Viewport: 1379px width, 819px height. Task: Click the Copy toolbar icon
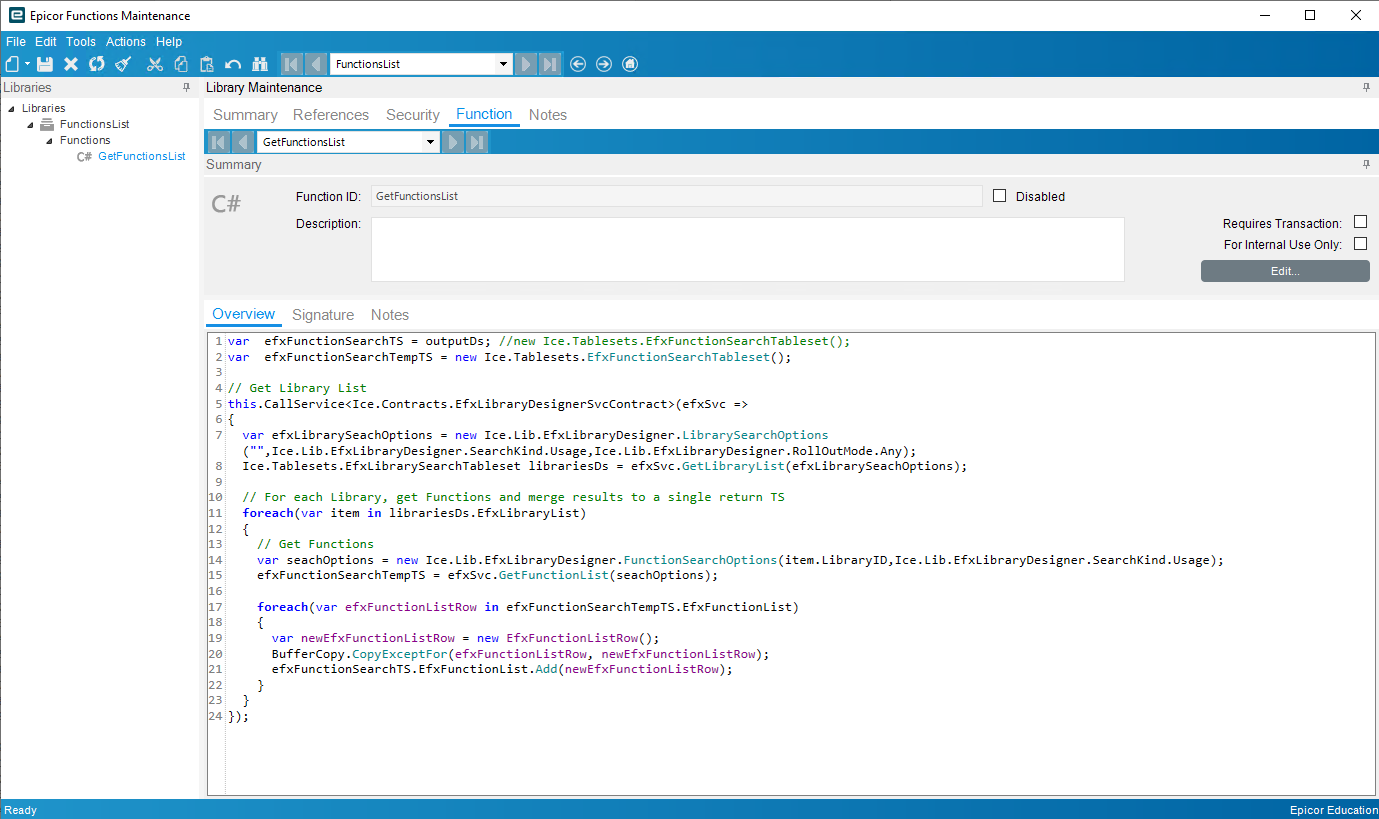pos(181,64)
